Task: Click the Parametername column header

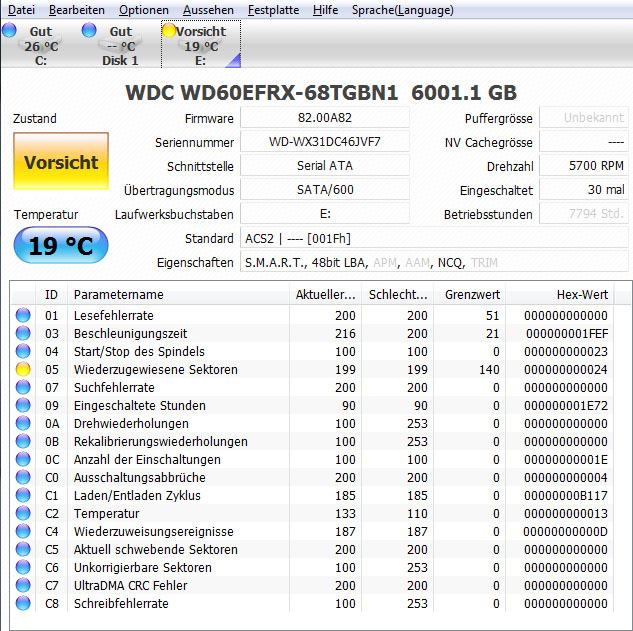Action: pyautogui.click(x=178, y=294)
